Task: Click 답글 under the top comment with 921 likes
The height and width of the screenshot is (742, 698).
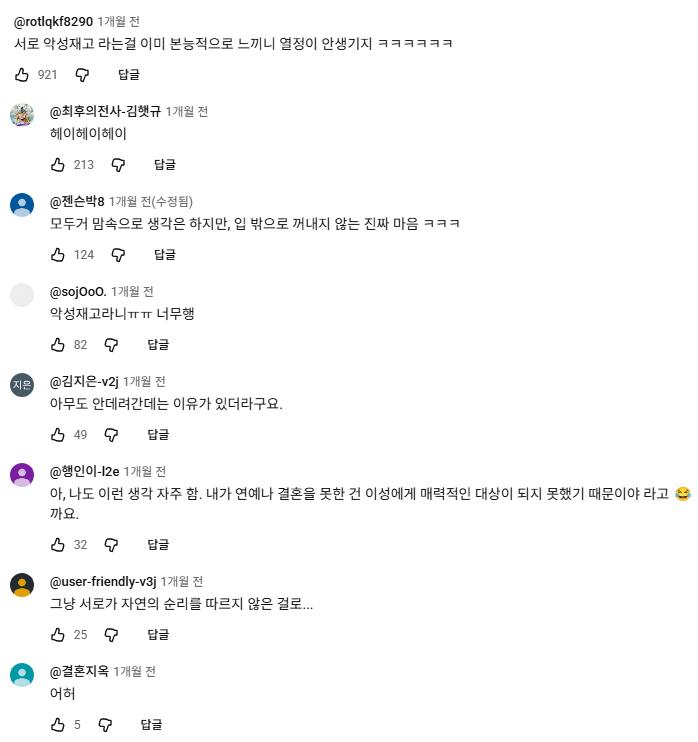Action: pos(129,75)
